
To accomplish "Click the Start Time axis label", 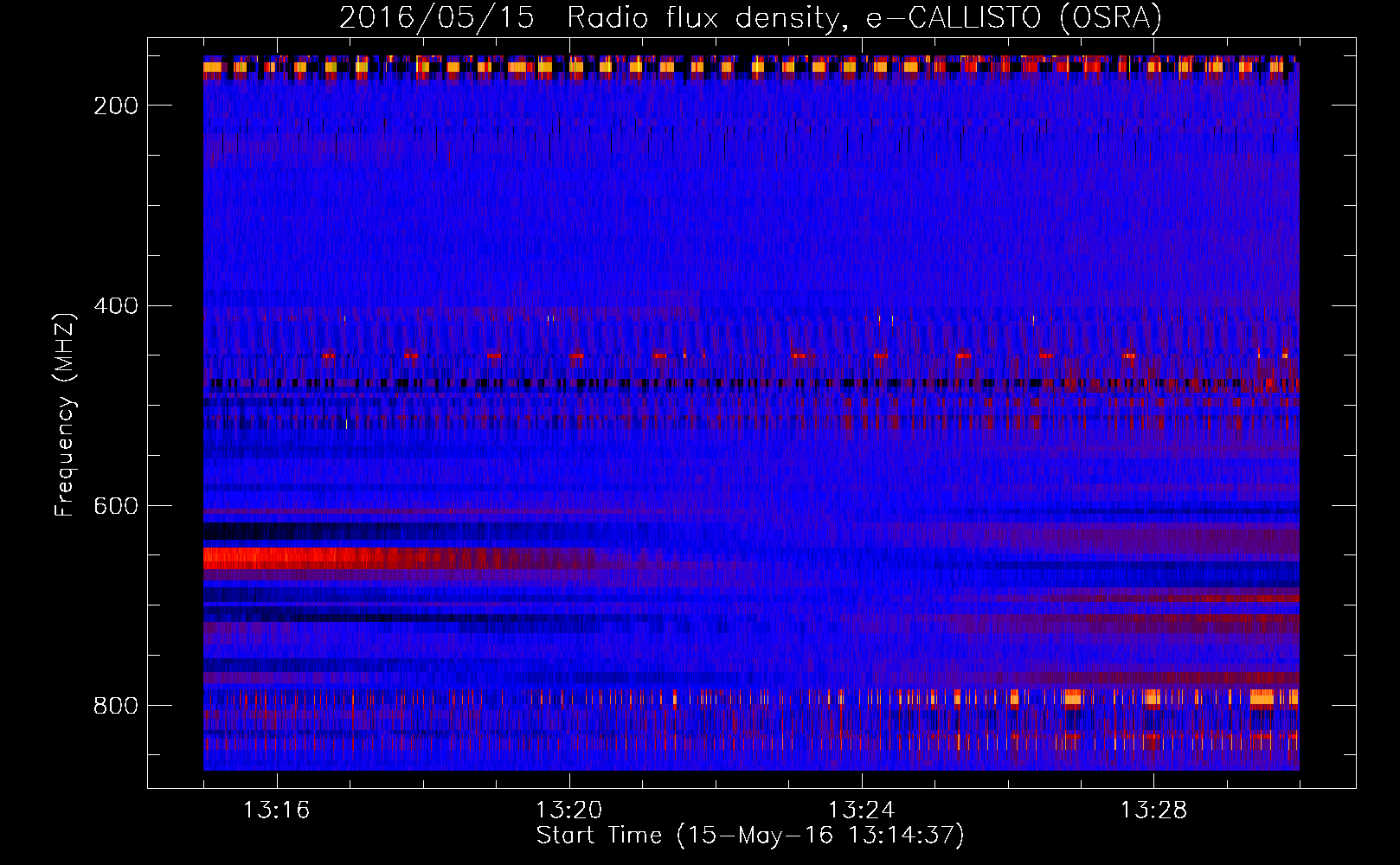I will 750,836.
